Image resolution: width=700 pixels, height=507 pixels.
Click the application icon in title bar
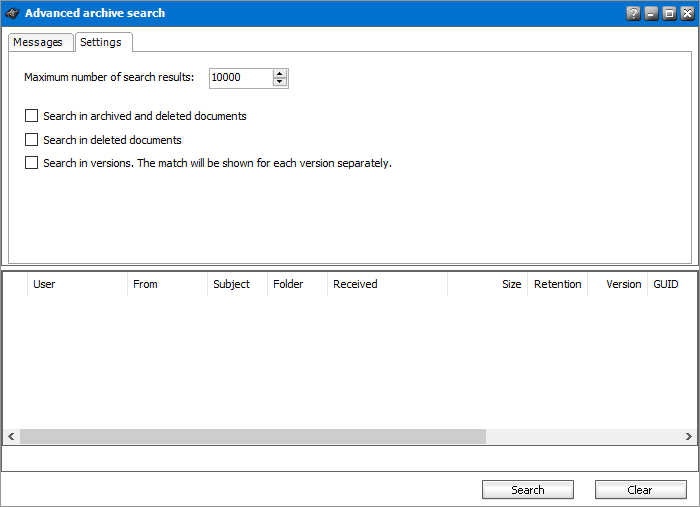click(12, 13)
